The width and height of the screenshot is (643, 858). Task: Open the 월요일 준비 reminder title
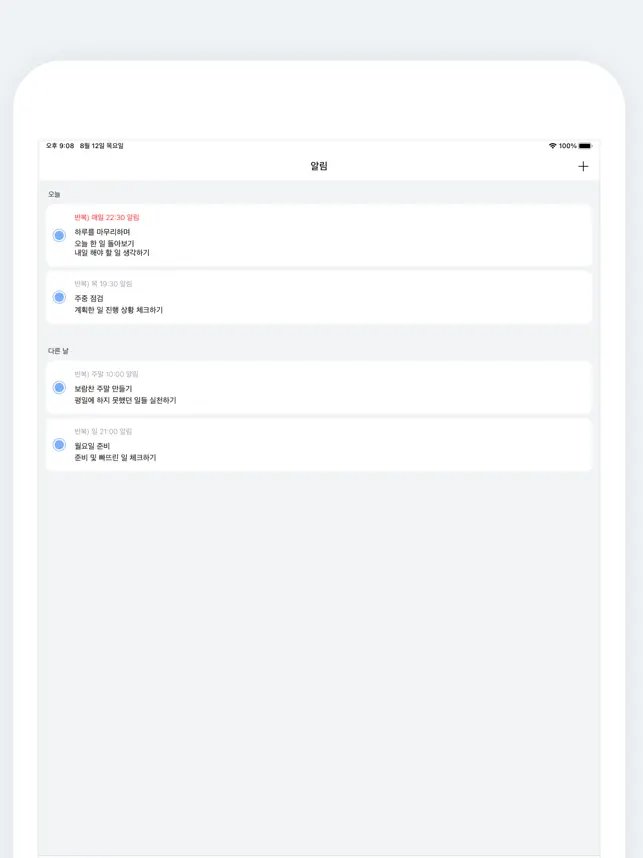92,445
